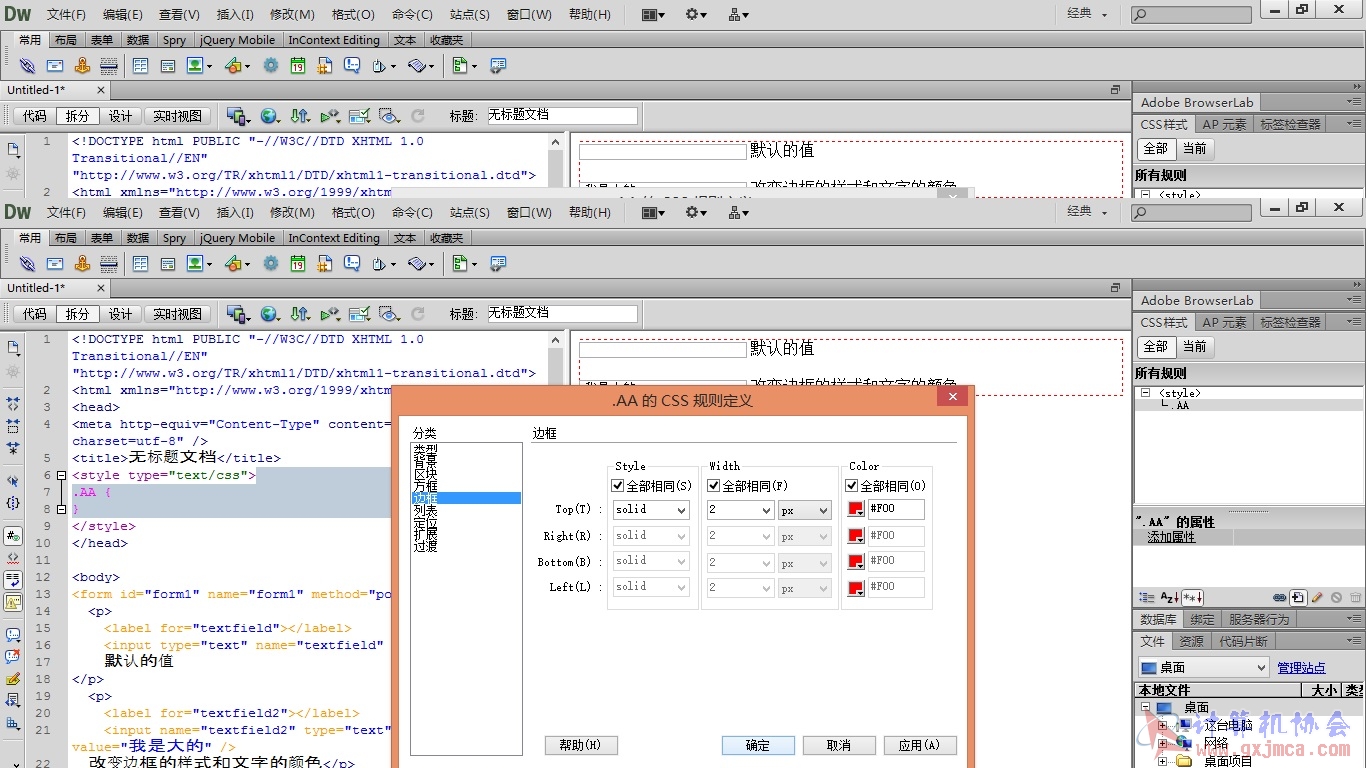Viewport: 1366px width, 768px height.
Task: Click the Delete CSS Rule trash icon
Action: (1356, 598)
